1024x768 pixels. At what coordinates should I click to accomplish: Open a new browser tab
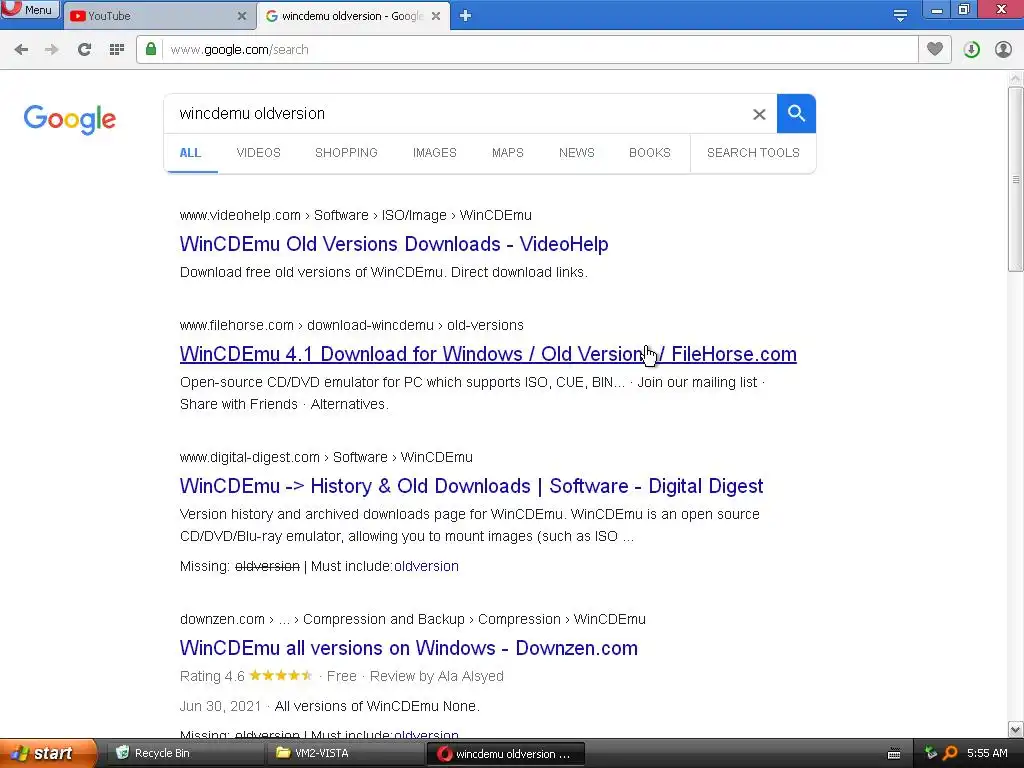(x=465, y=16)
